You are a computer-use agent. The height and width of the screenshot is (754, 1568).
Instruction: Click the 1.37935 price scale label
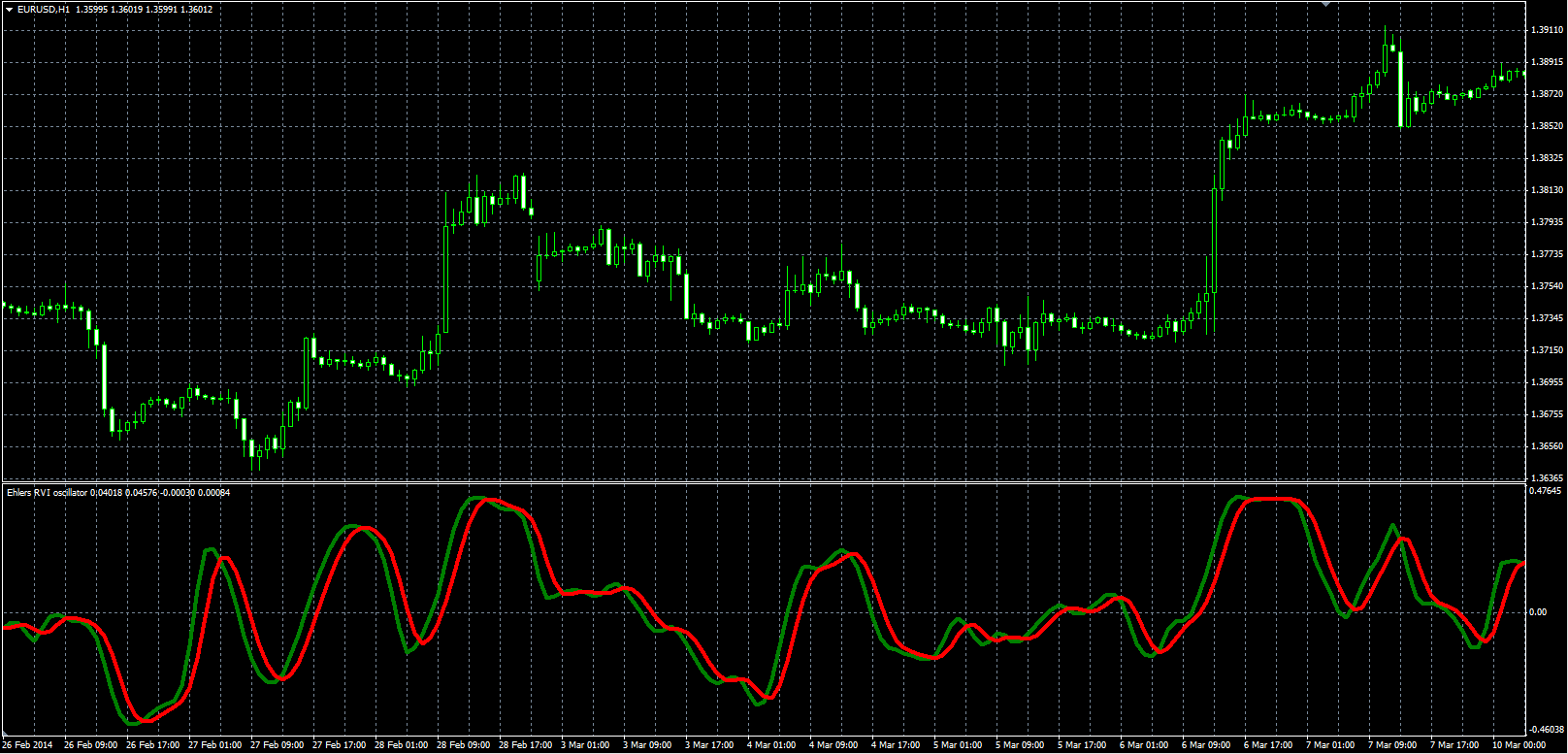(x=1547, y=222)
